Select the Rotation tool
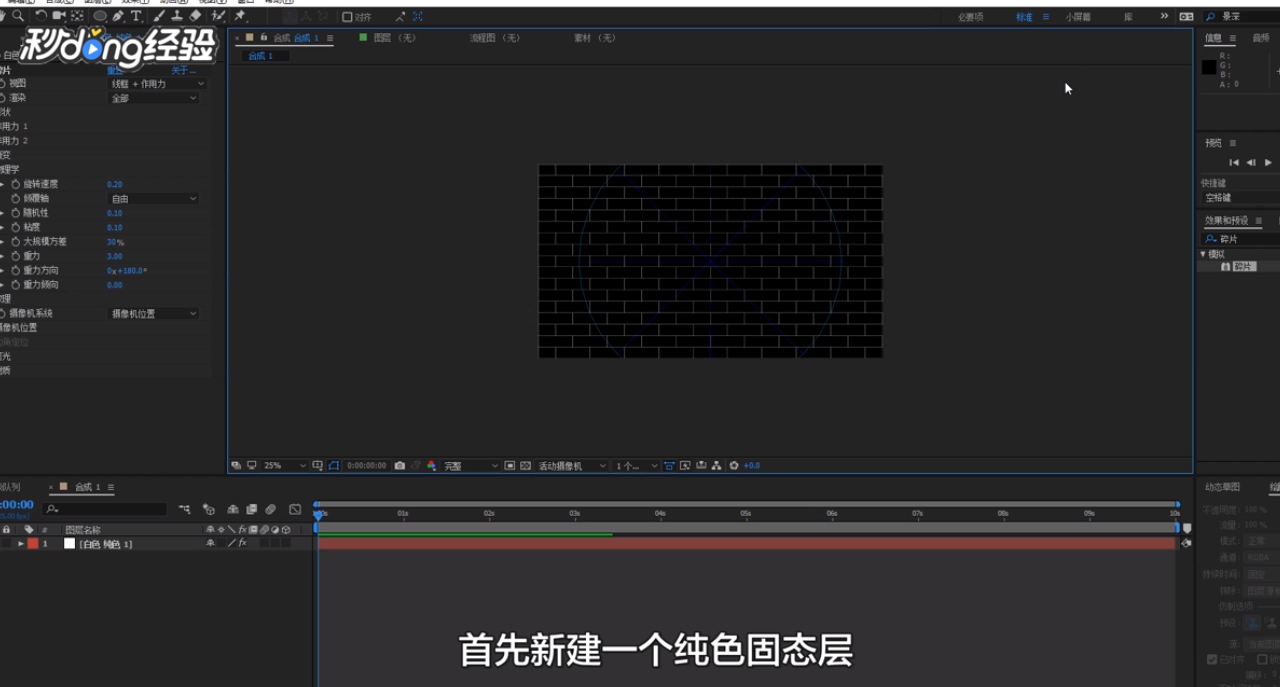 [x=40, y=16]
